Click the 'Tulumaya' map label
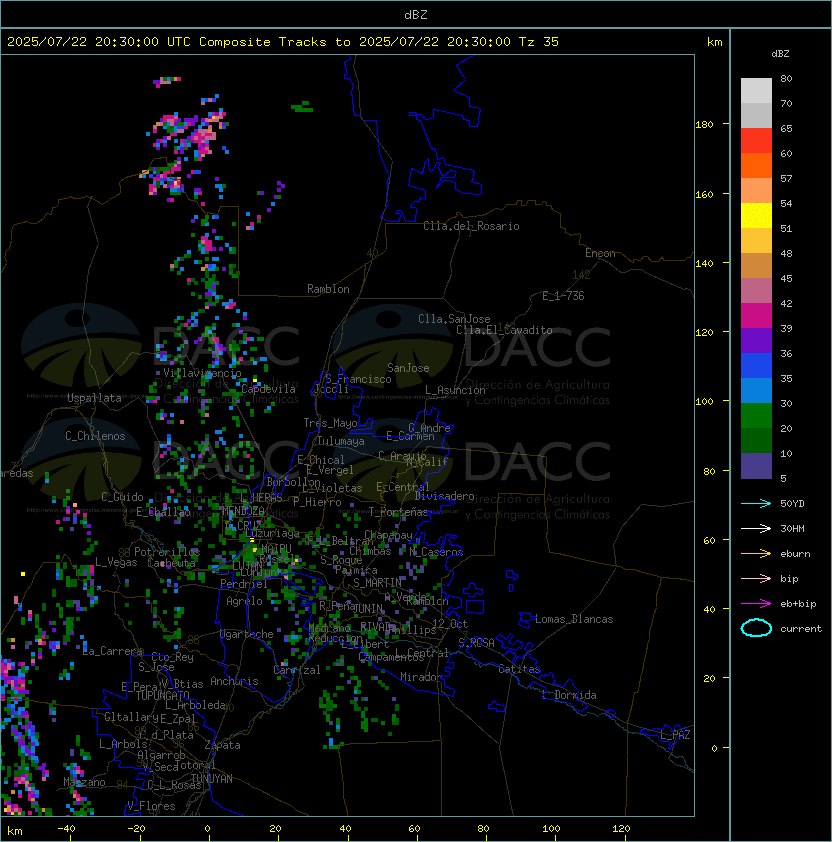832x842 pixels. (x=341, y=441)
